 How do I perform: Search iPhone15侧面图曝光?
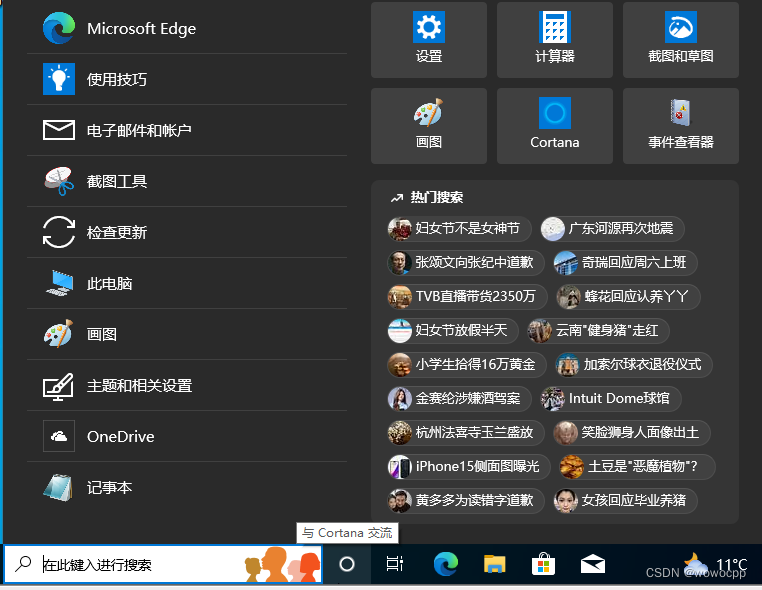[468, 467]
